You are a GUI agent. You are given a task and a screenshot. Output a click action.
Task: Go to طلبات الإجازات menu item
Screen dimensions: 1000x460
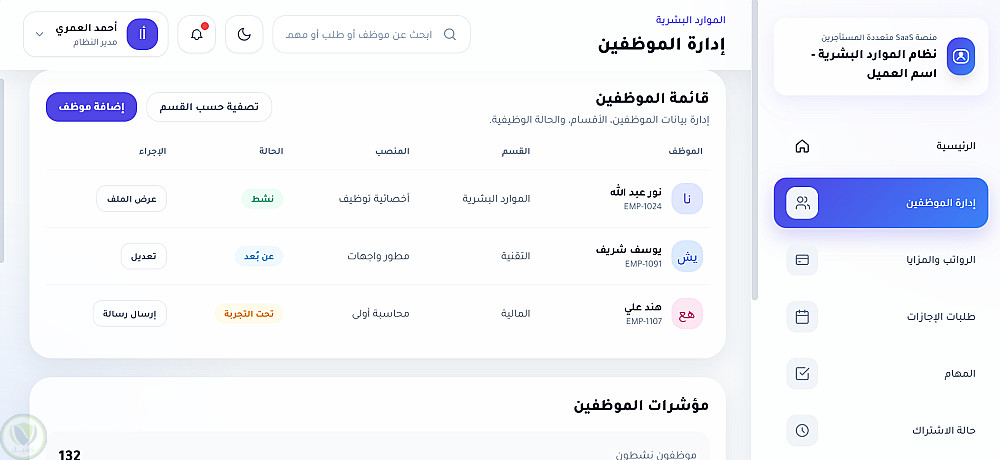938,317
